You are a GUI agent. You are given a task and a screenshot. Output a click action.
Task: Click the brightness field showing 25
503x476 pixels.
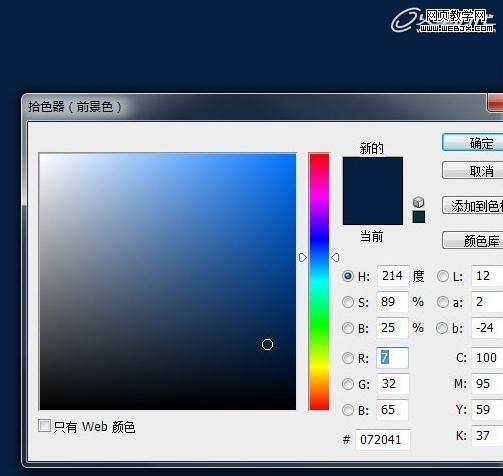pyautogui.click(x=392, y=328)
